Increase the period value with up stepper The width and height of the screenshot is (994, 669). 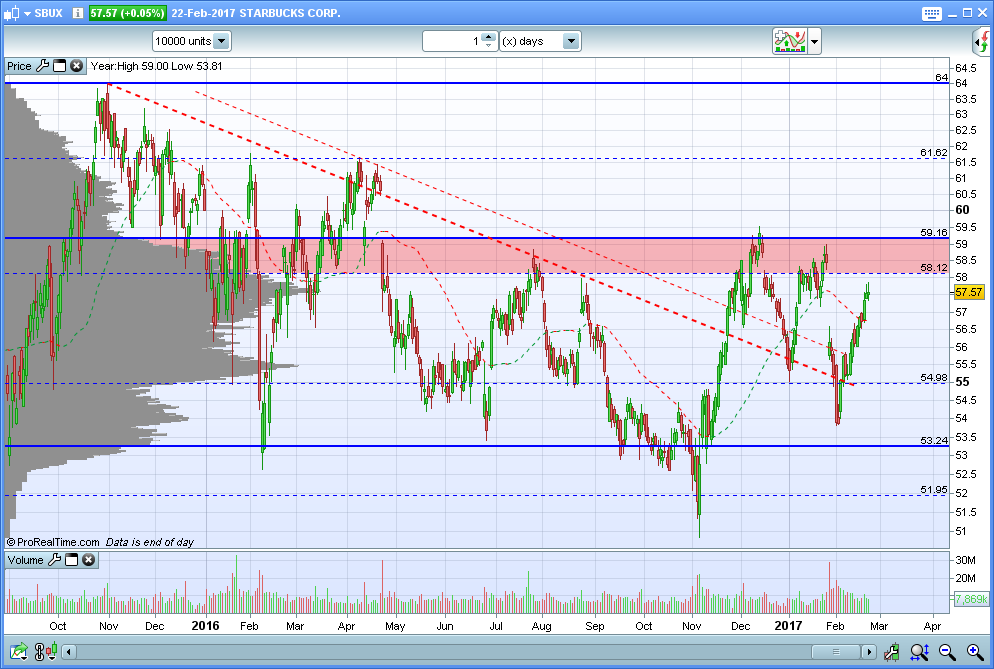tap(489, 37)
